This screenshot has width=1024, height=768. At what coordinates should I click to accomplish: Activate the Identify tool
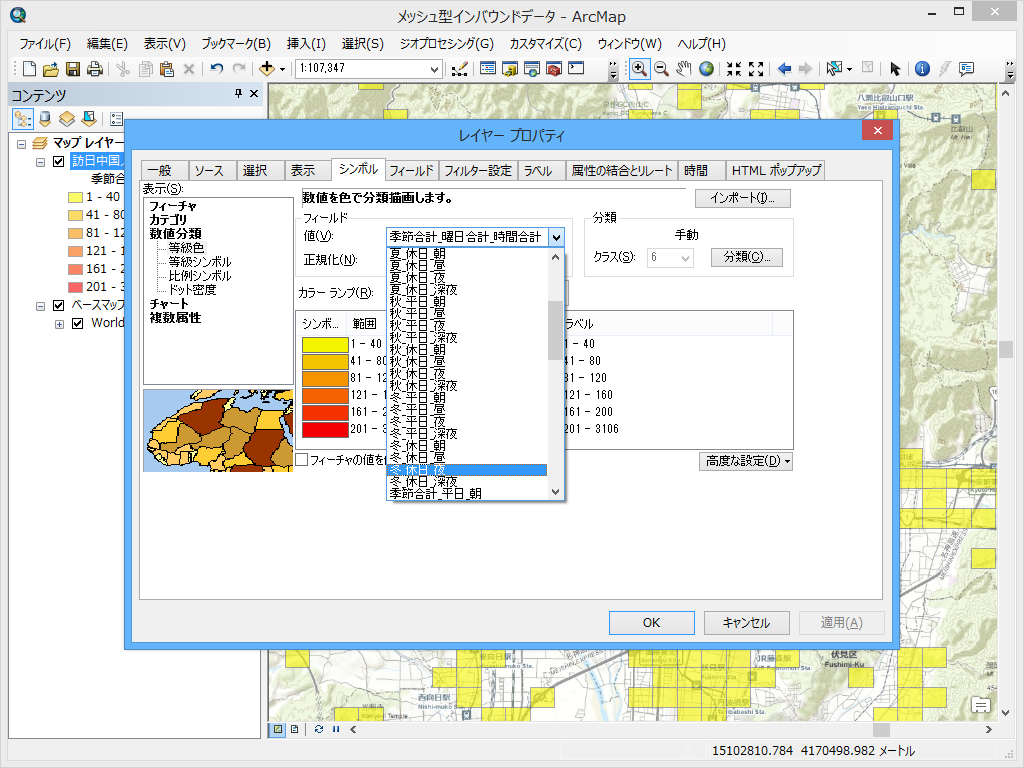click(922, 69)
